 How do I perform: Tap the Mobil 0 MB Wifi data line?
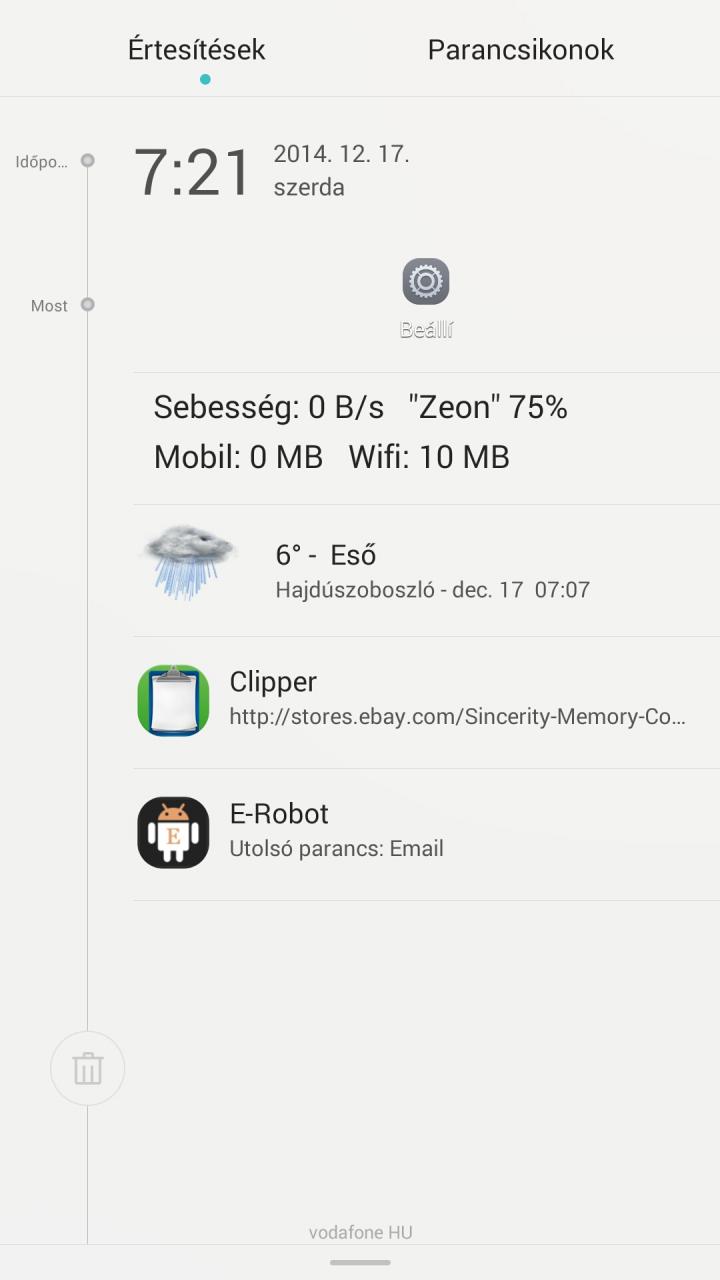pos(331,457)
